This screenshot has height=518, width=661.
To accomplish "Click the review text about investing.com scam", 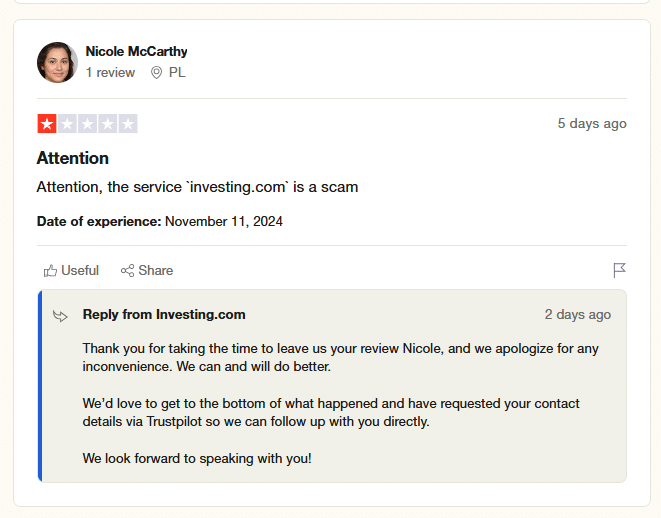I will tap(197, 187).
